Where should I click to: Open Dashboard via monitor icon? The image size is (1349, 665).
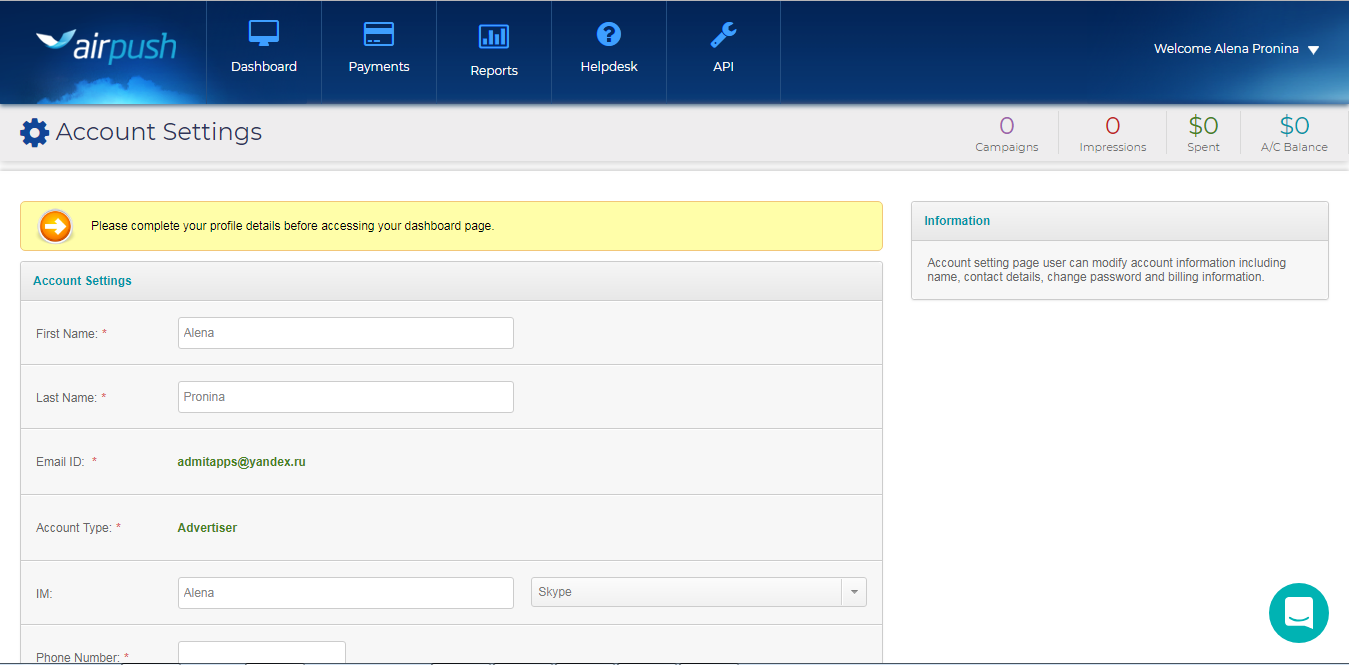pos(264,33)
